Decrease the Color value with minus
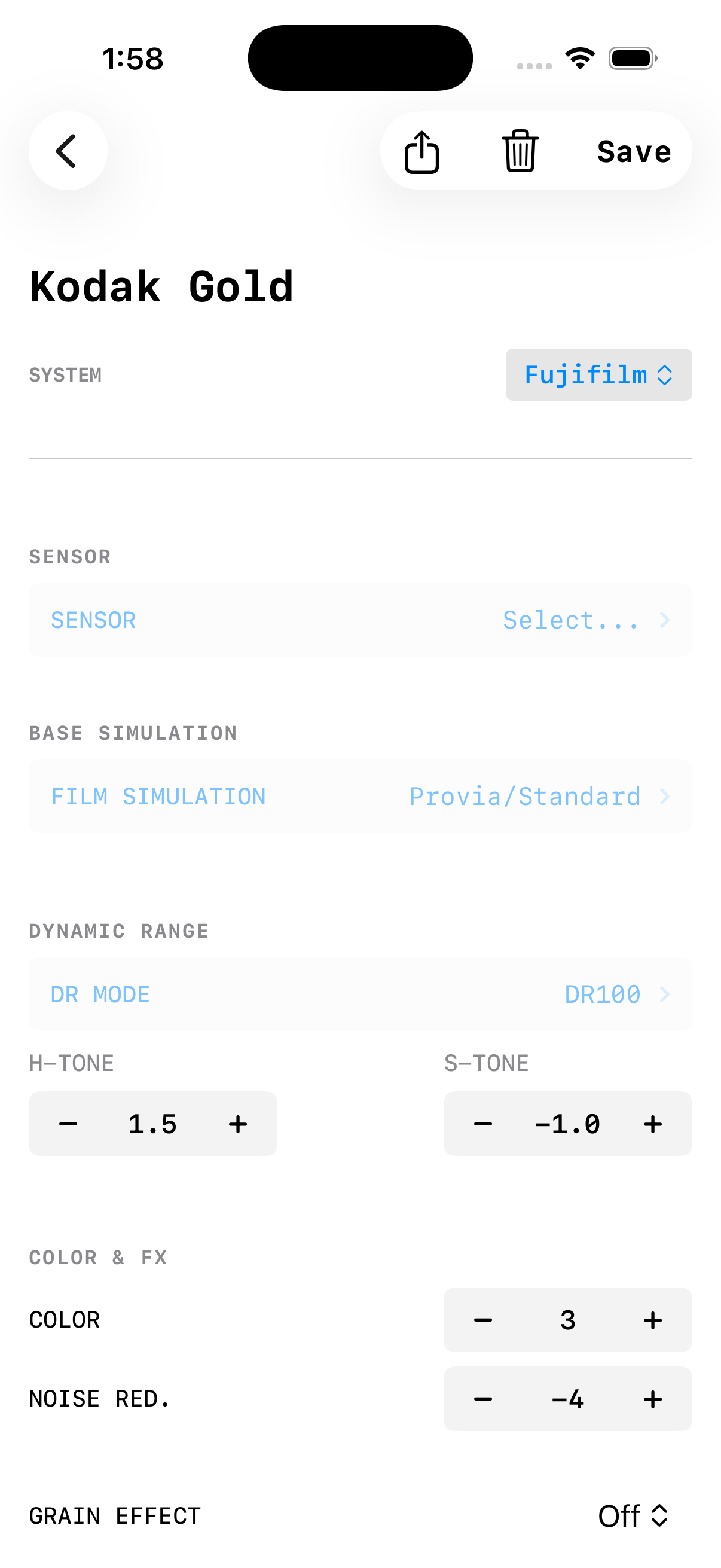 tap(482, 1320)
